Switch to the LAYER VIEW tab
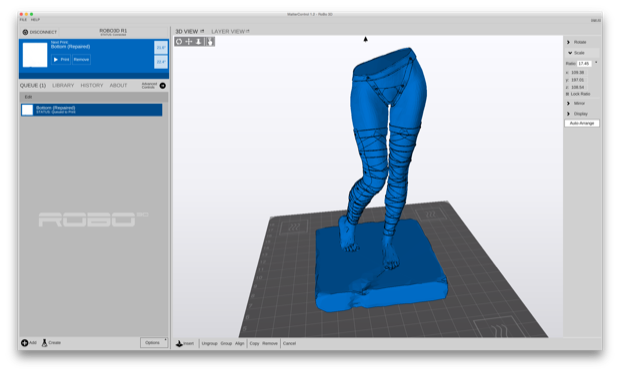 point(228,31)
